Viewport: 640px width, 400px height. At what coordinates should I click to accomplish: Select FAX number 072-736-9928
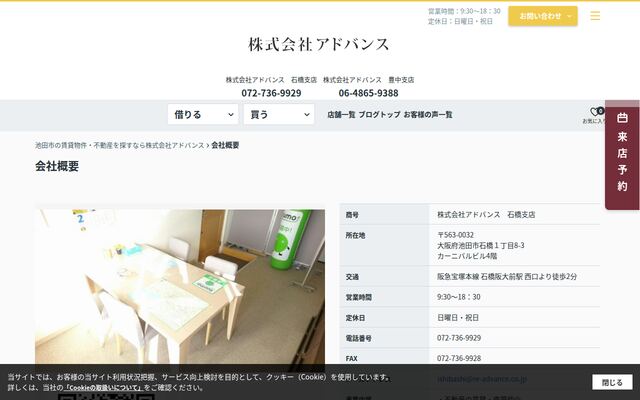459,358
